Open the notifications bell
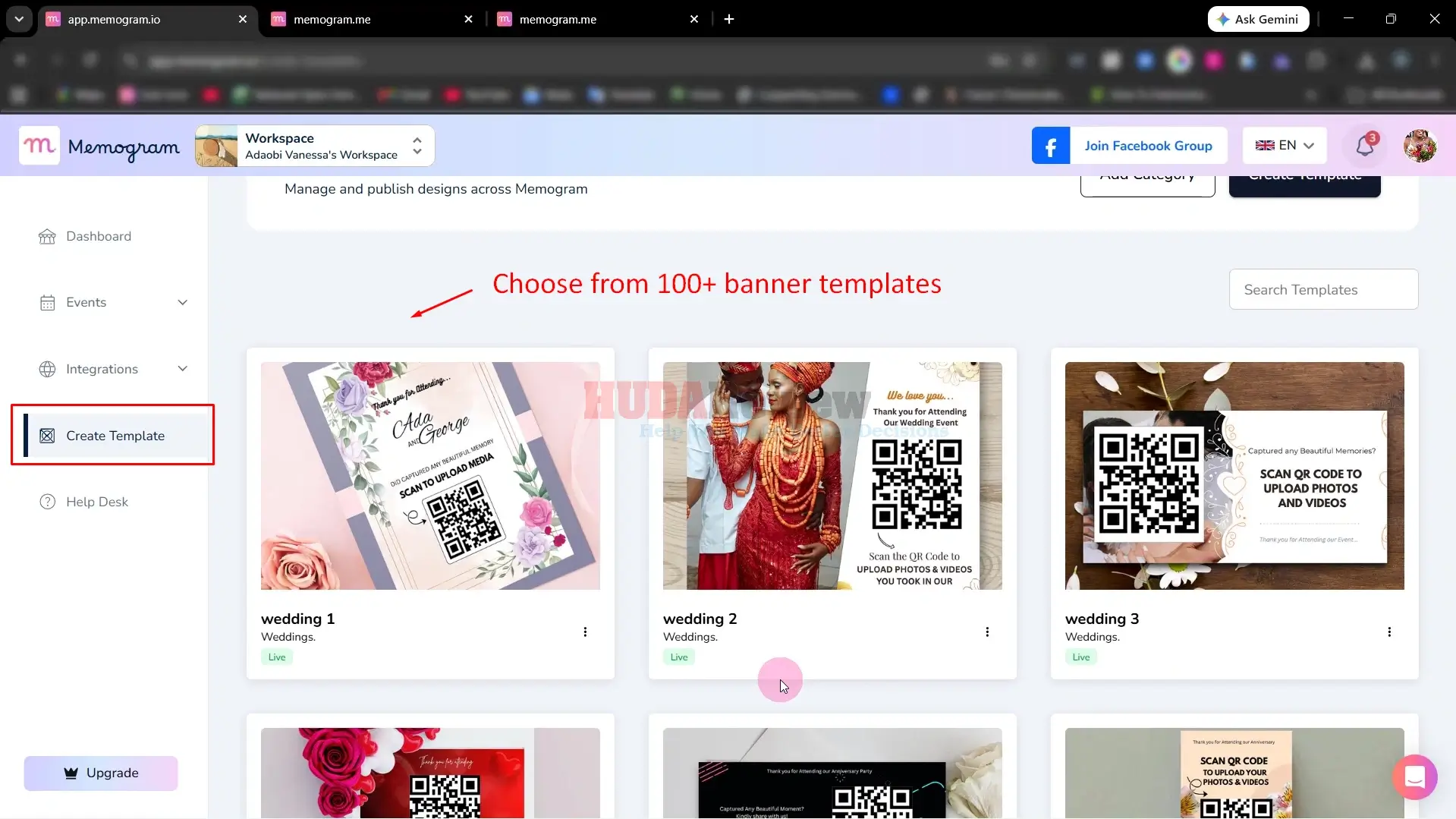 click(x=1365, y=146)
